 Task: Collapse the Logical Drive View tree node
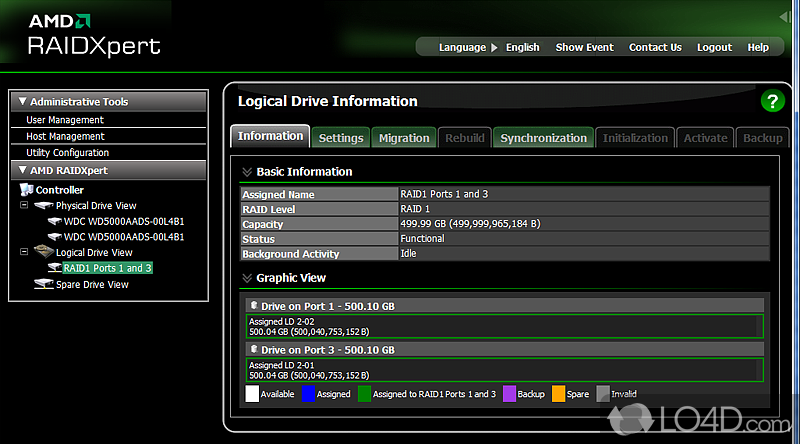[x=24, y=253]
